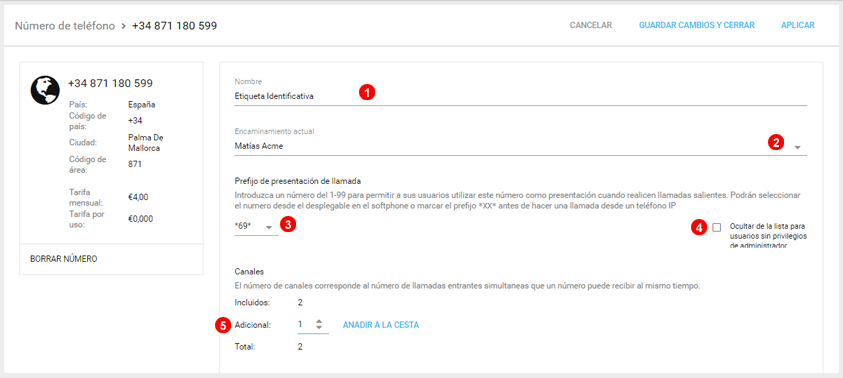The image size is (843, 378).
Task: Open the Número de teléfono breadcrumb
Action: (x=65, y=25)
